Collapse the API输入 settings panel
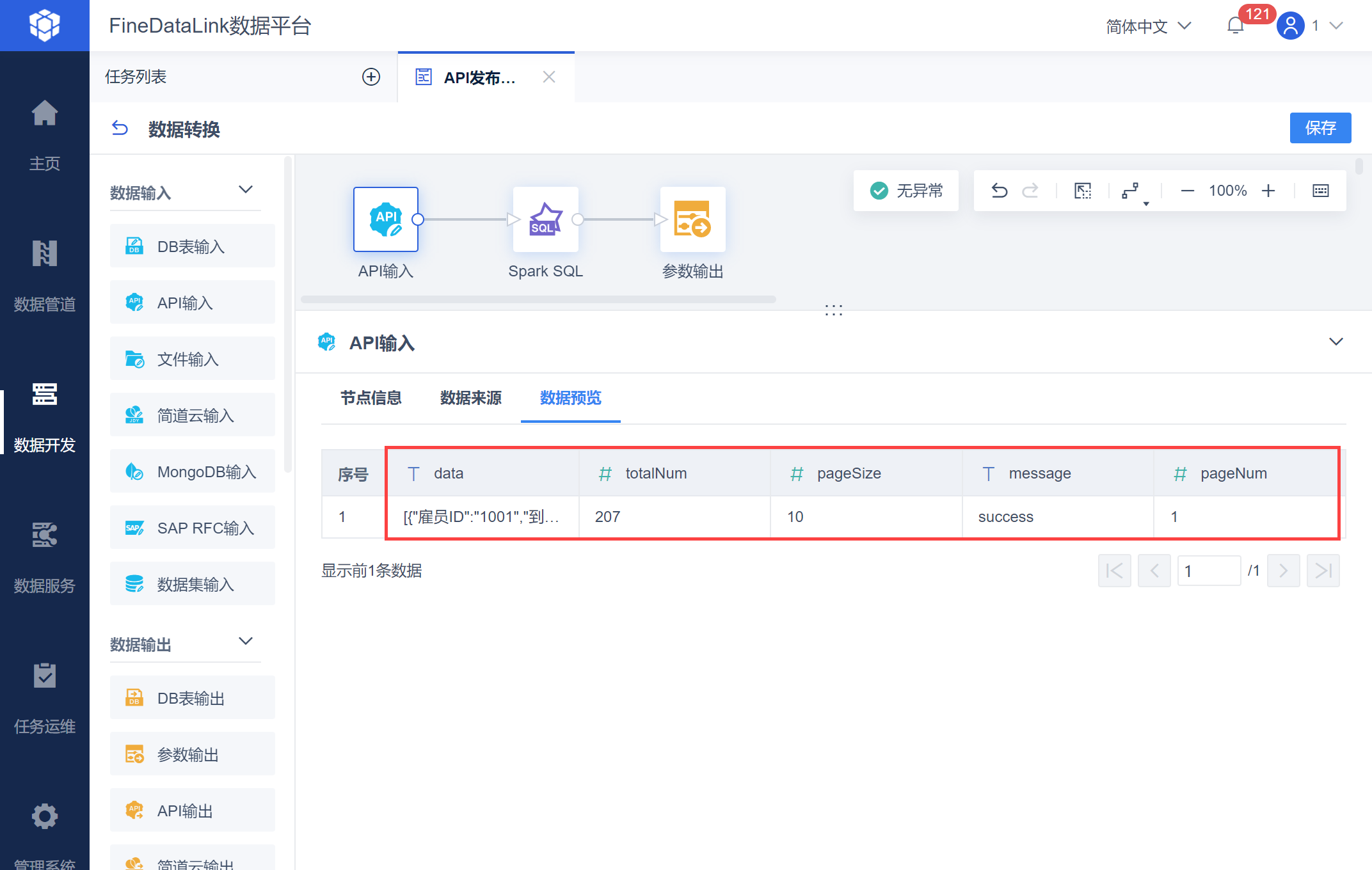 tap(1336, 342)
